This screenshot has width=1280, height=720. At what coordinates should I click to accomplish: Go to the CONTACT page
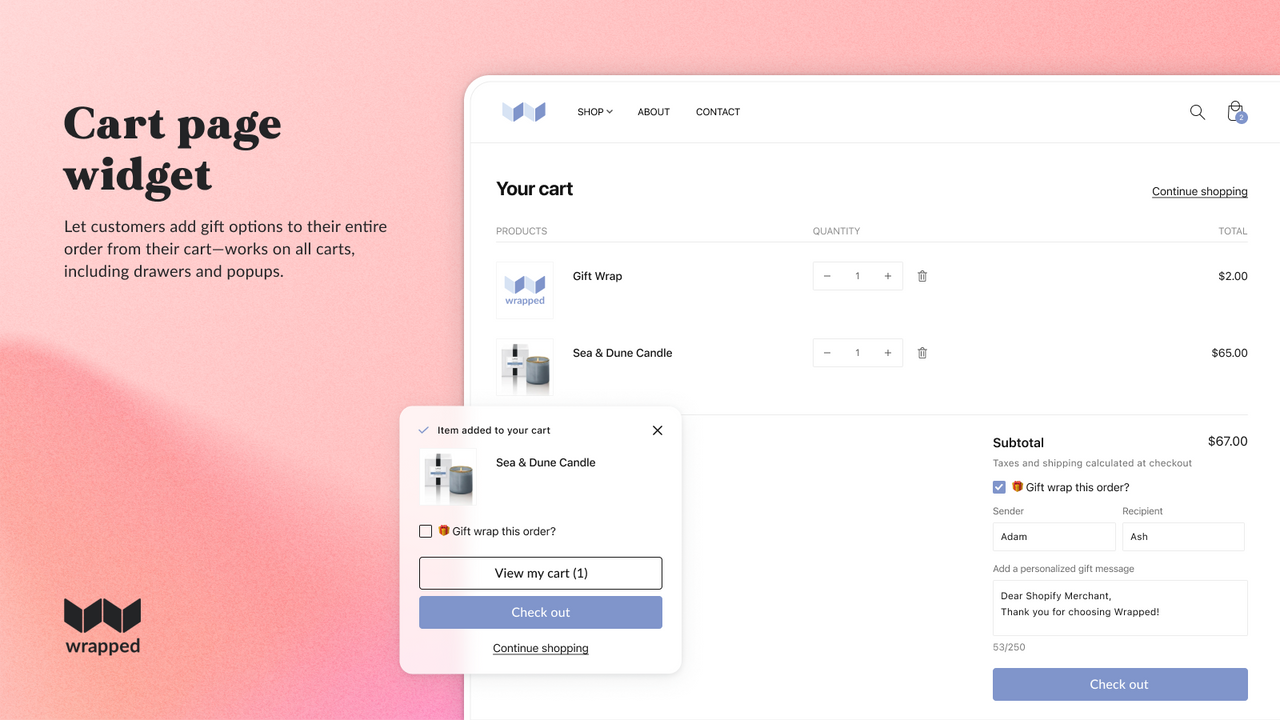coord(718,112)
